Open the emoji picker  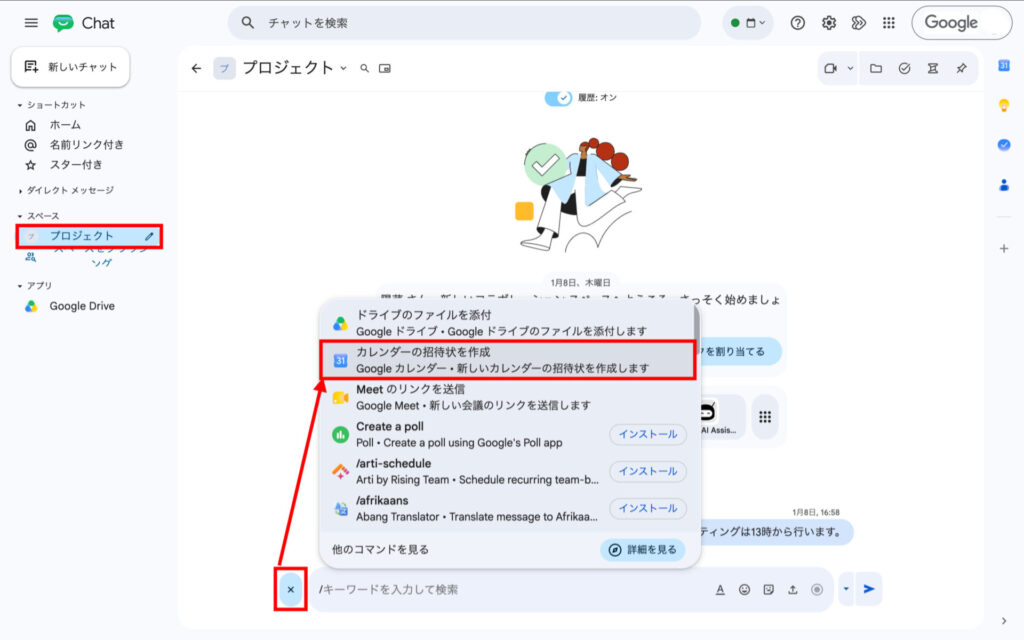[744, 590]
